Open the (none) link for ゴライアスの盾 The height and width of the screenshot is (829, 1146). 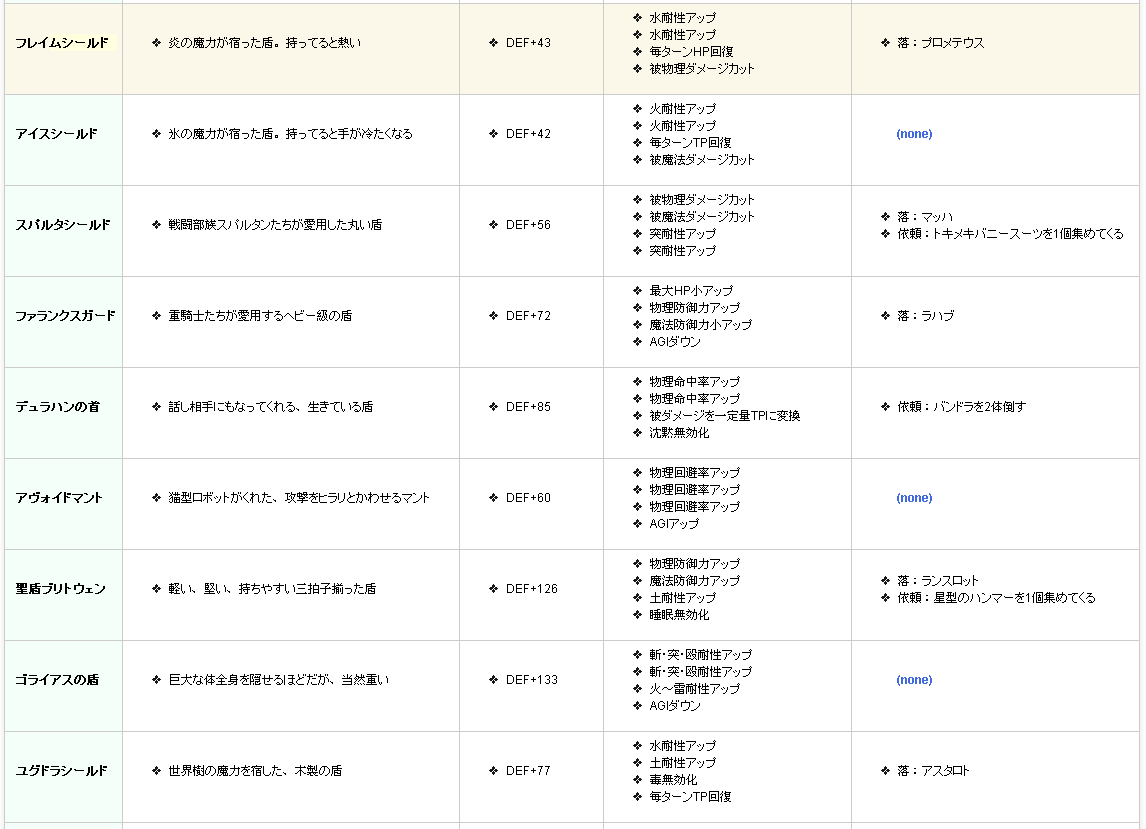[913, 680]
